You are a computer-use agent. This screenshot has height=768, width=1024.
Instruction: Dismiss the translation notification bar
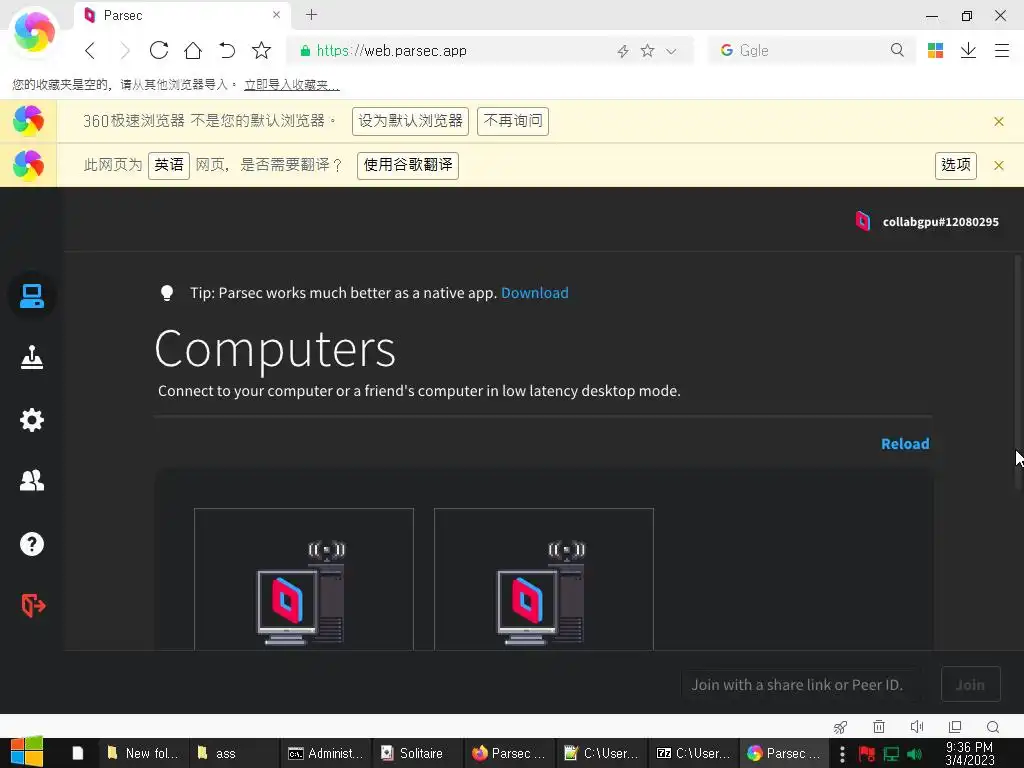point(999,165)
